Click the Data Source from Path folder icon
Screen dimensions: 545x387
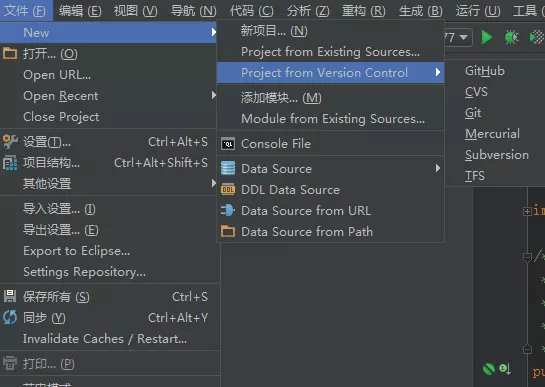[228, 232]
